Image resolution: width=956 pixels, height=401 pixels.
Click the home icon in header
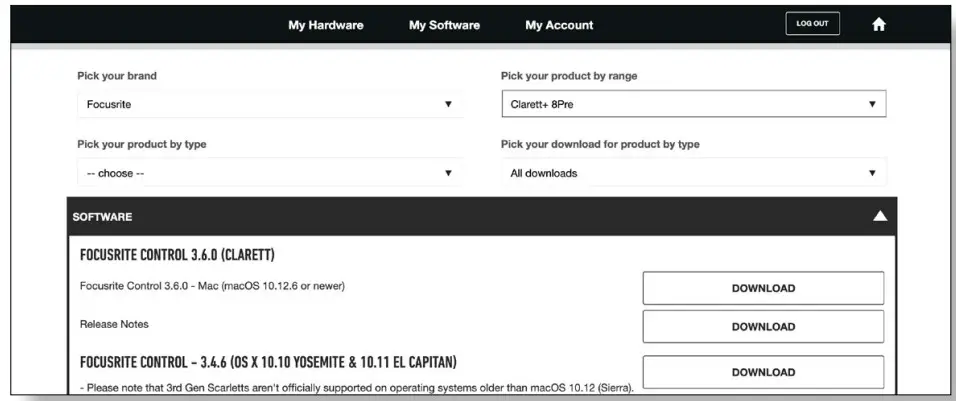click(879, 25)
